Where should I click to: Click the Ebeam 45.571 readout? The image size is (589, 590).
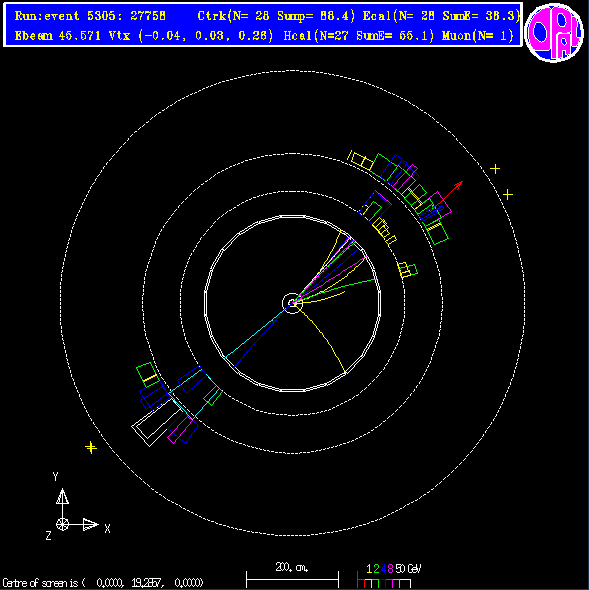click(58, 36)
